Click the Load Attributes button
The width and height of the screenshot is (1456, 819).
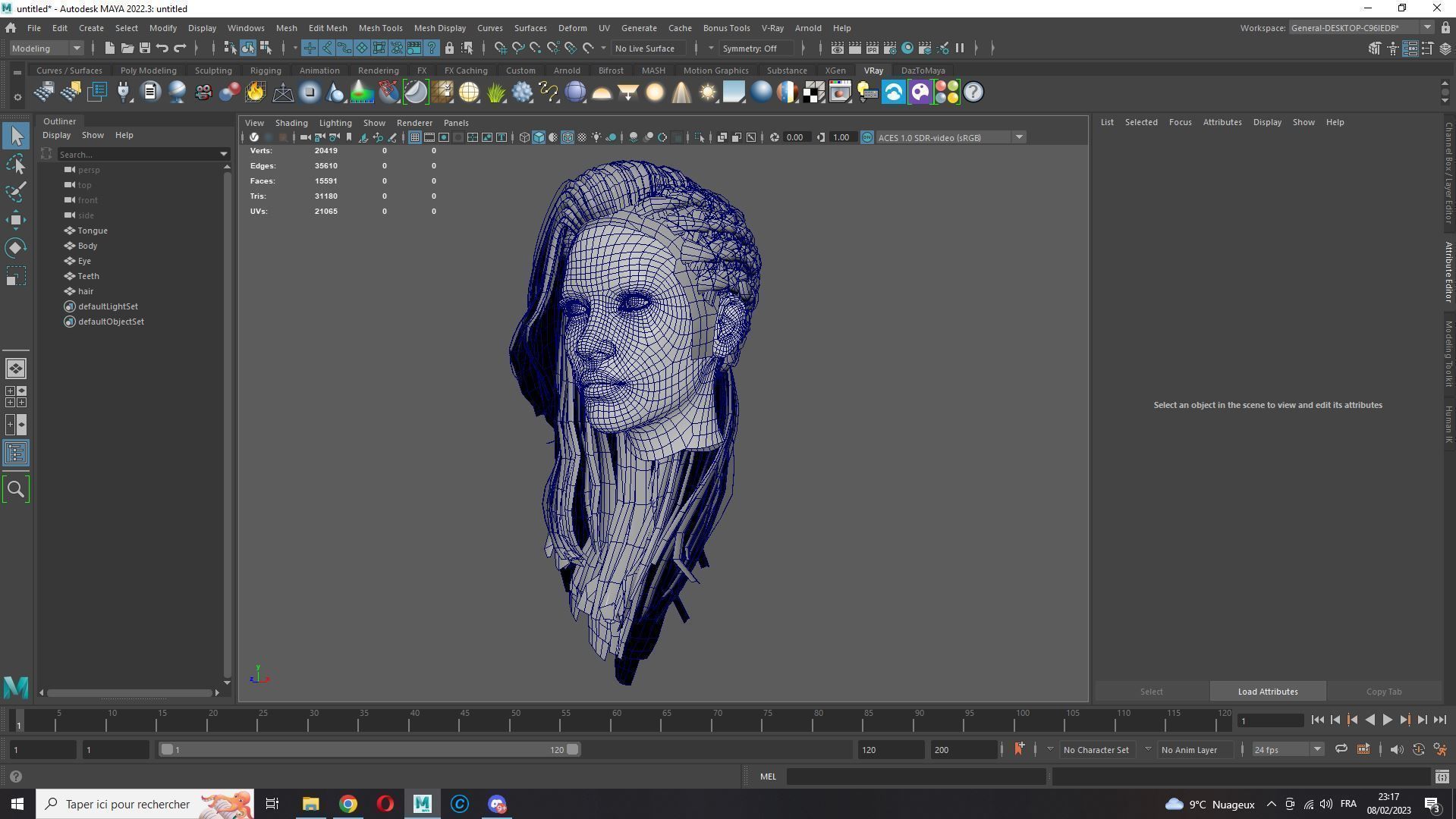[x=1267, y=692]
